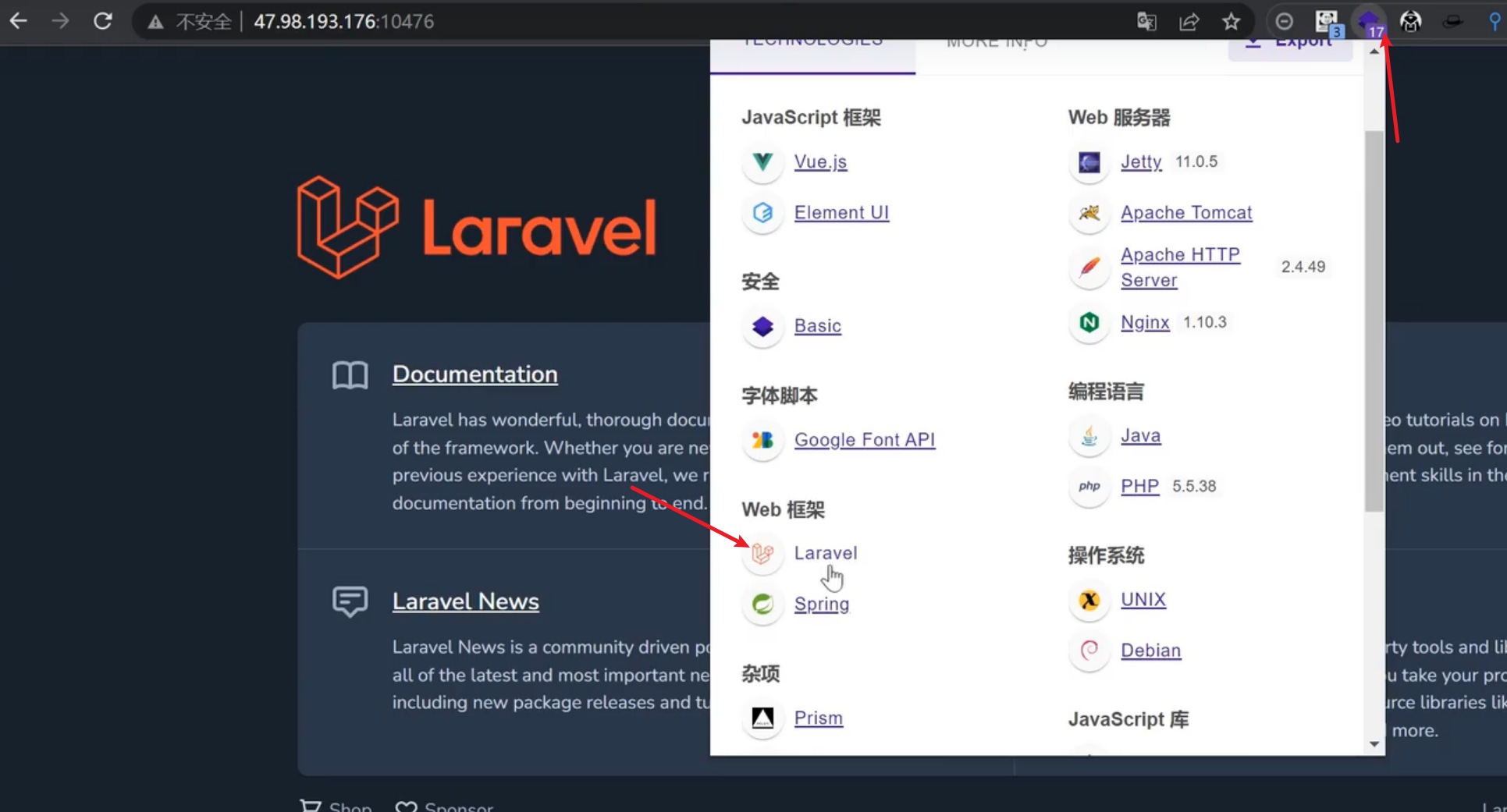Viewport: 1507px width, 812px height.
Task: Go back using the browser back arrow
Action: click(19, 21)
